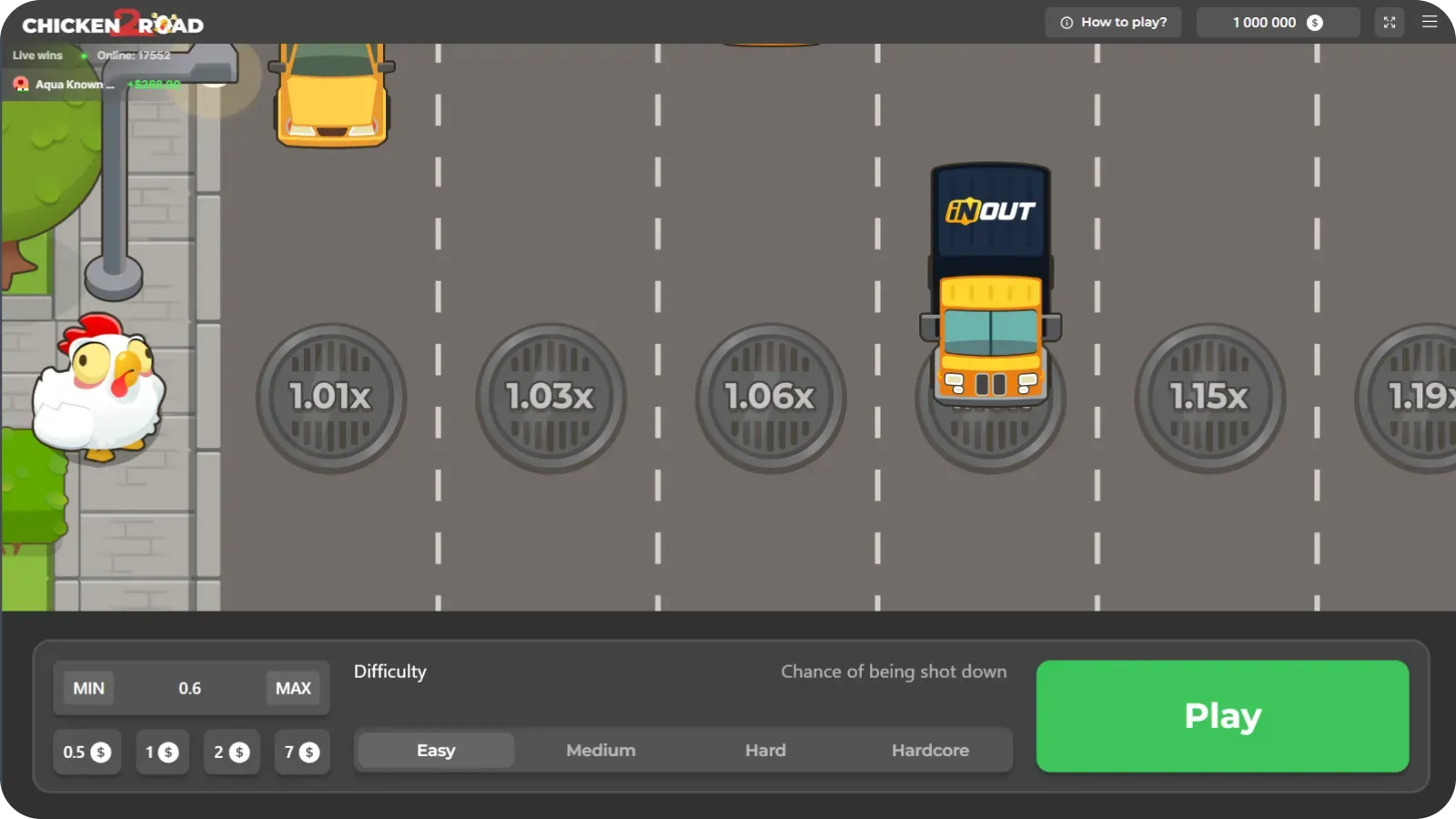Switch to Hardcore difficulty
Image resolution: width=1456 pixels, height=819 pixels.
[x=930, y=751]
